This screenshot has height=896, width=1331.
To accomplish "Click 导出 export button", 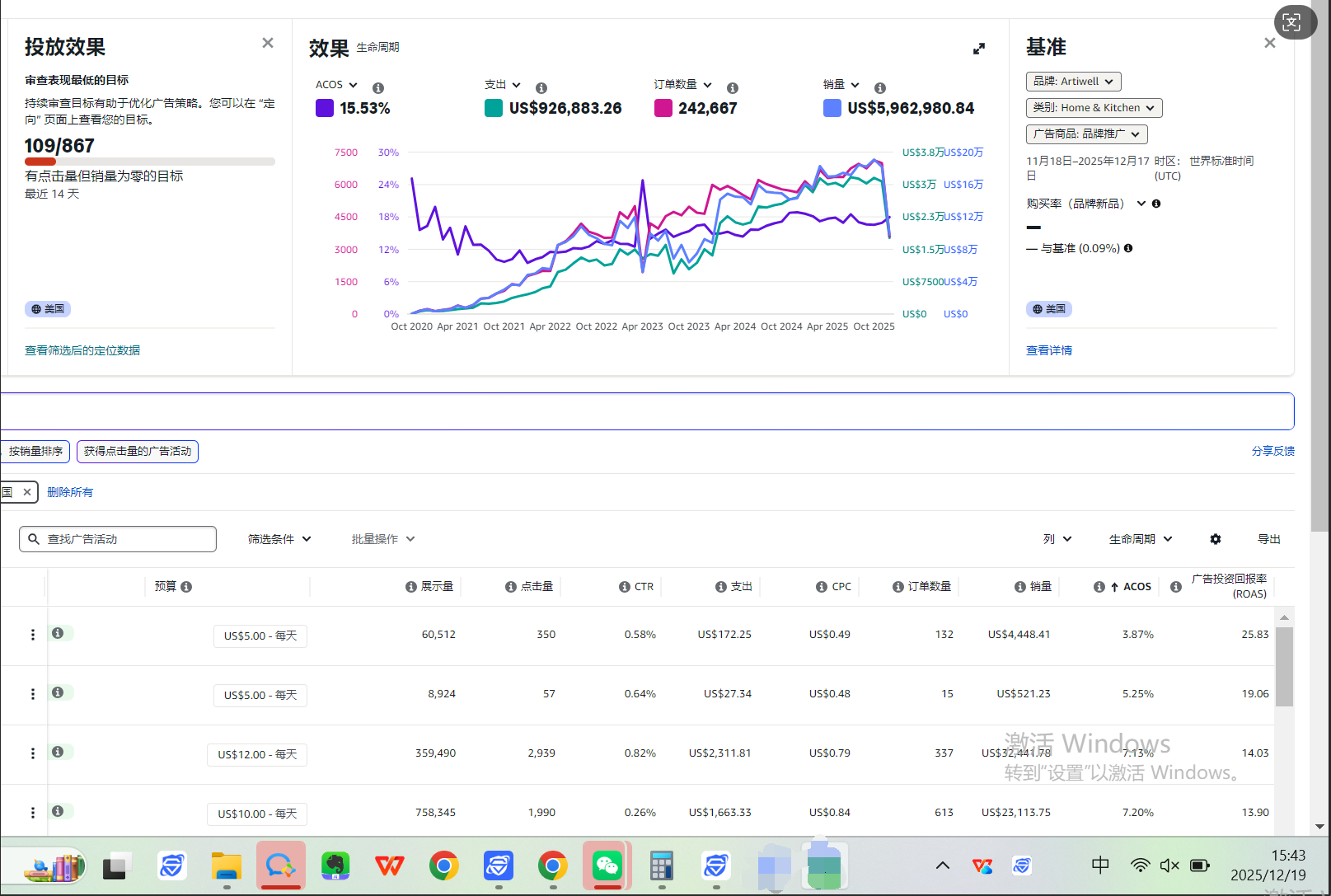I will (x=1269, y=539).
